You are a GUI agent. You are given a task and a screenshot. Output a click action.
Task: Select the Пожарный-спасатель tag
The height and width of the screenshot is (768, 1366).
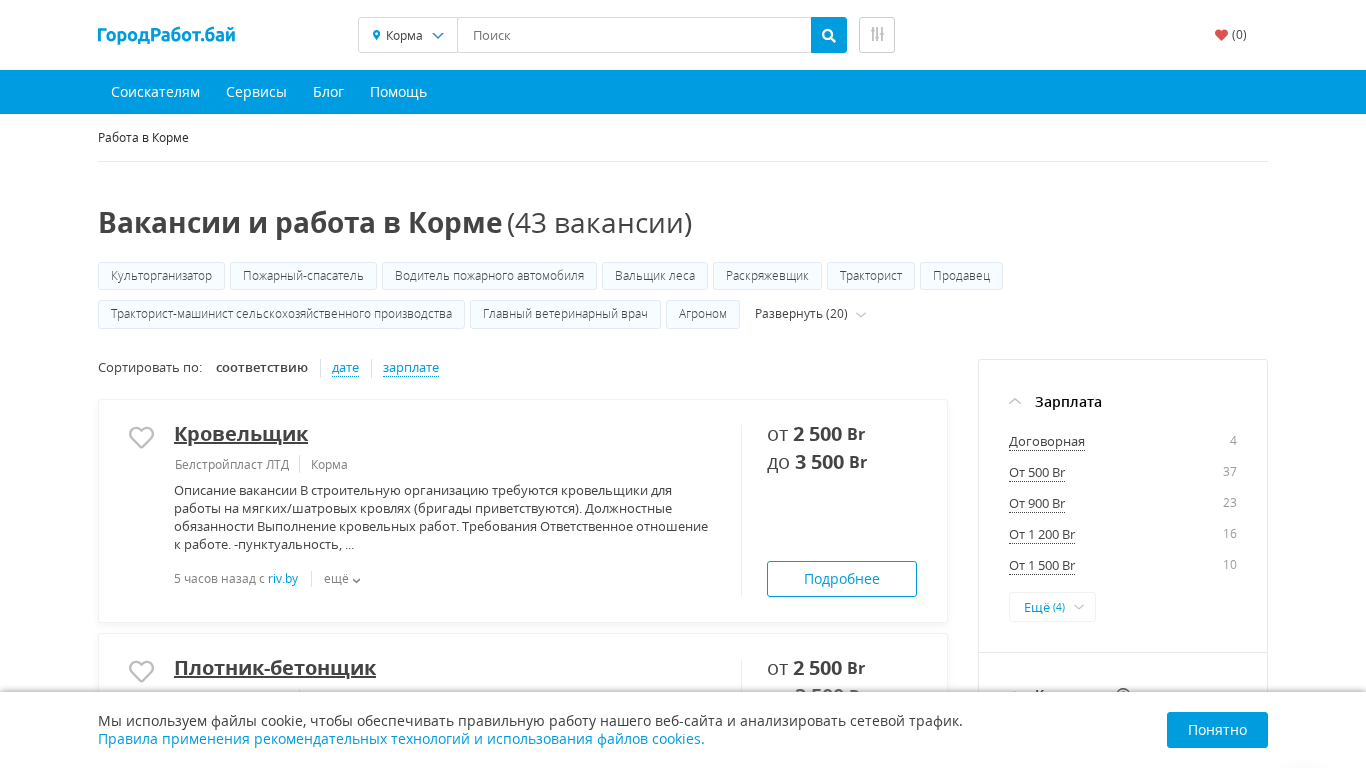(304, 276)
